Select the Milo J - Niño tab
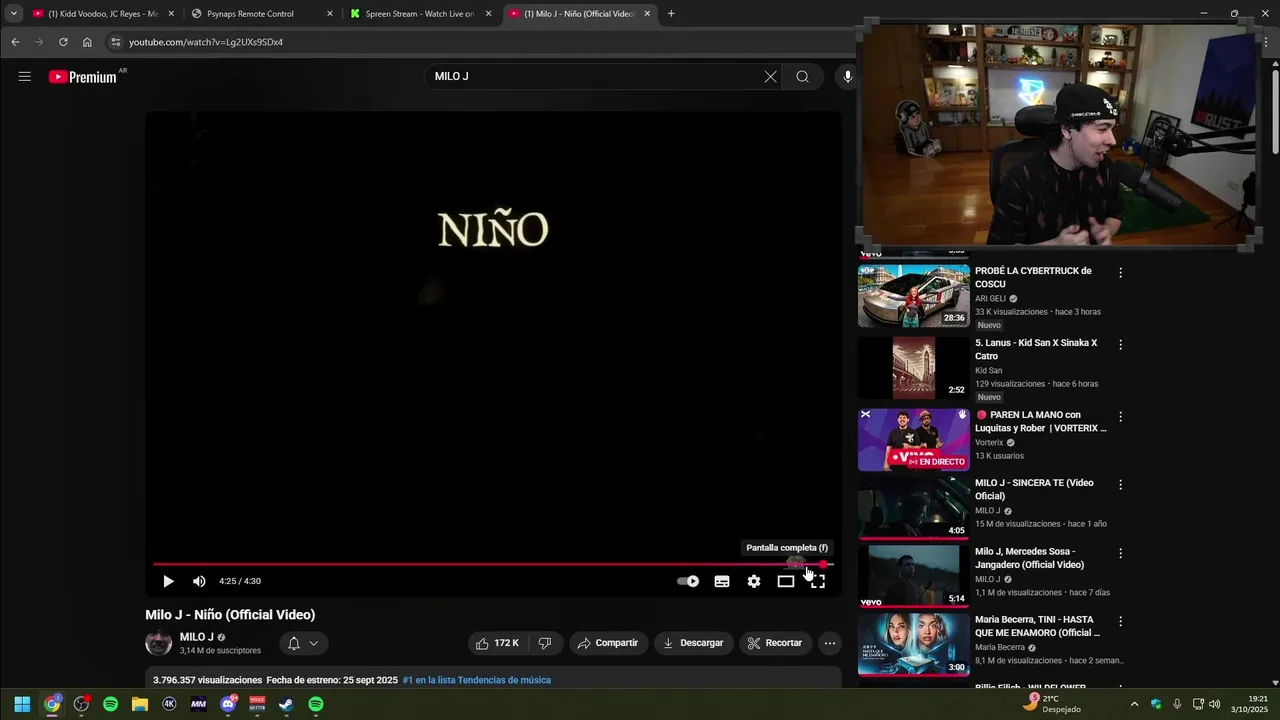Screen dimensions: 1280x720 pos(579,14)
